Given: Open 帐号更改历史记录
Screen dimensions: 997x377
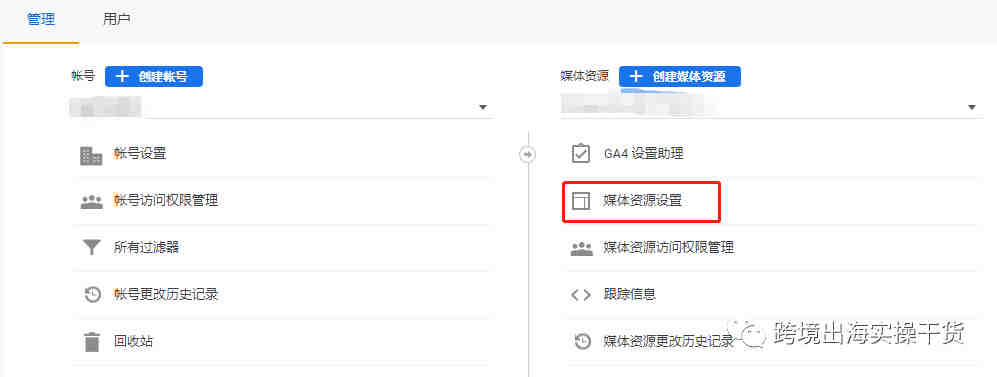Looking at the screenshot, I should [167, 294].
